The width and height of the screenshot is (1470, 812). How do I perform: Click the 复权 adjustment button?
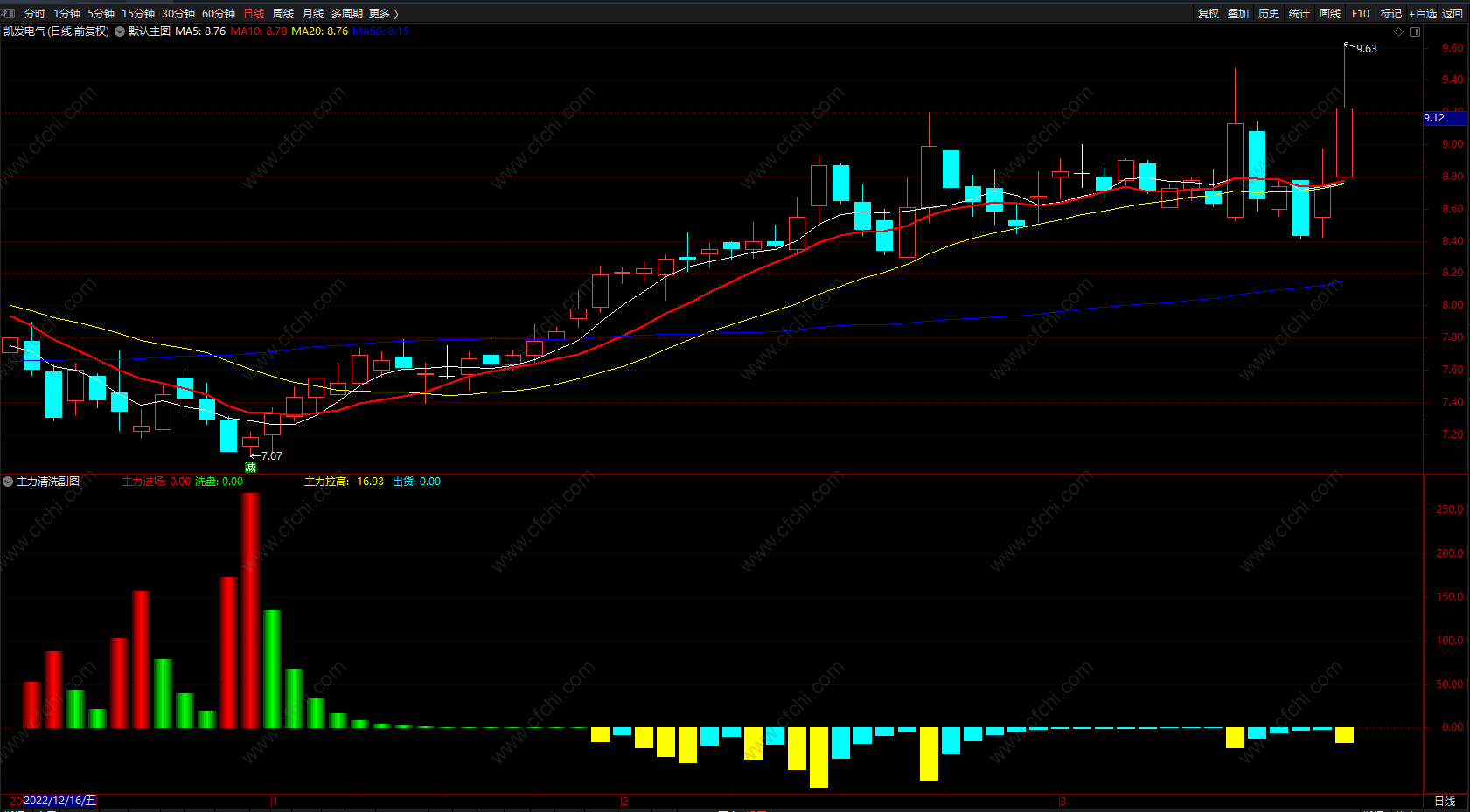tap(1209, 14)
